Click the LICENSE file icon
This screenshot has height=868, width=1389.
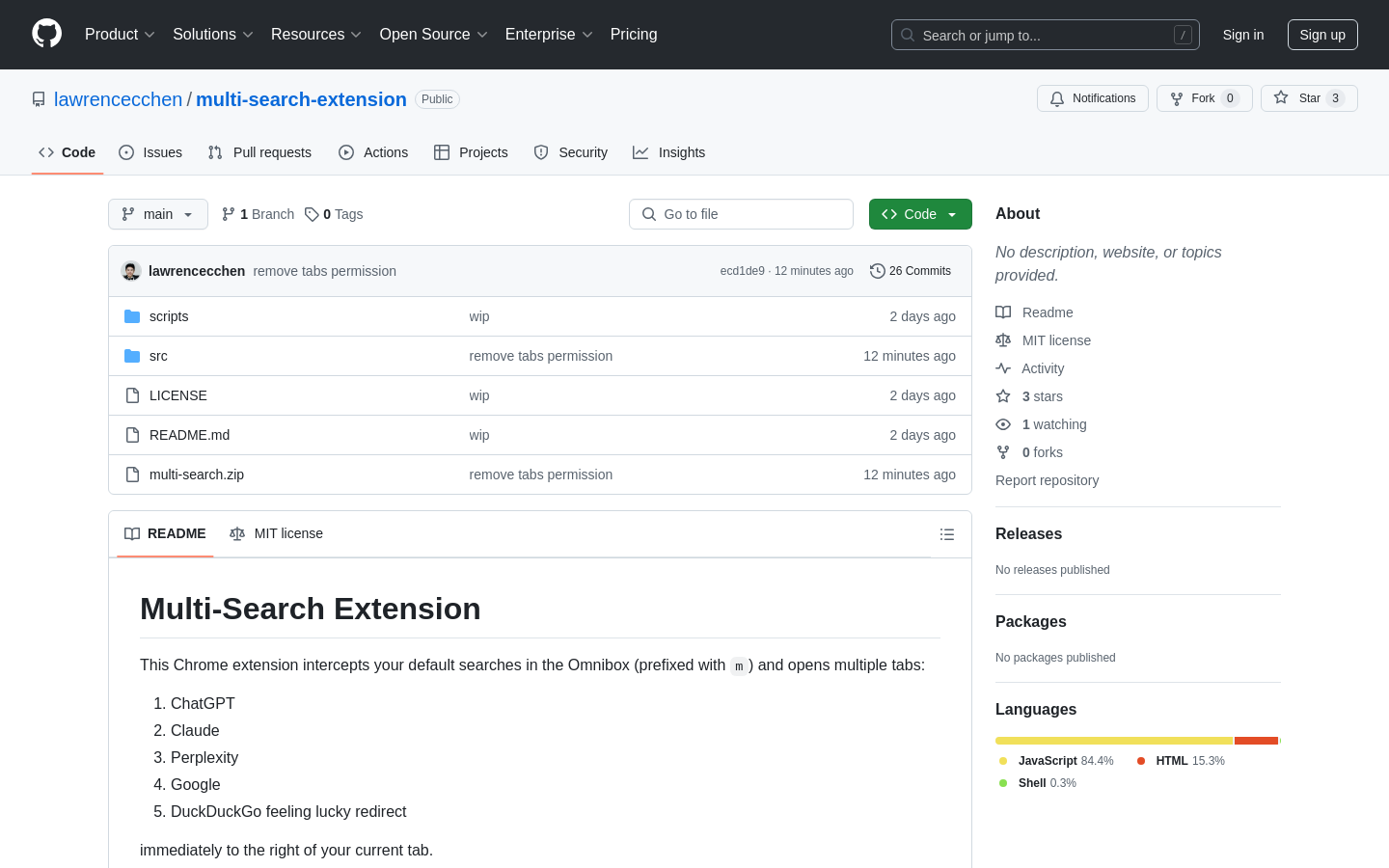[132, 395]
